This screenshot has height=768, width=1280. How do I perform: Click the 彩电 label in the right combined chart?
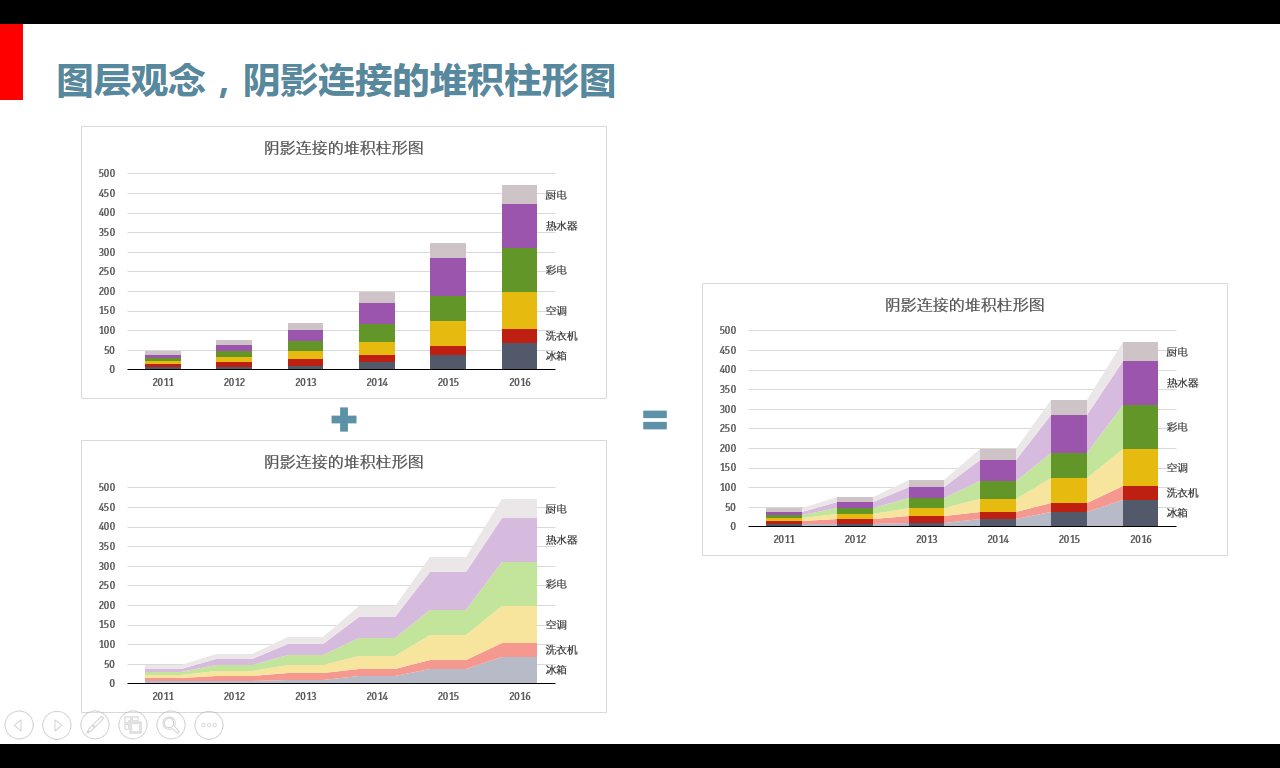tap(1177, 427)
